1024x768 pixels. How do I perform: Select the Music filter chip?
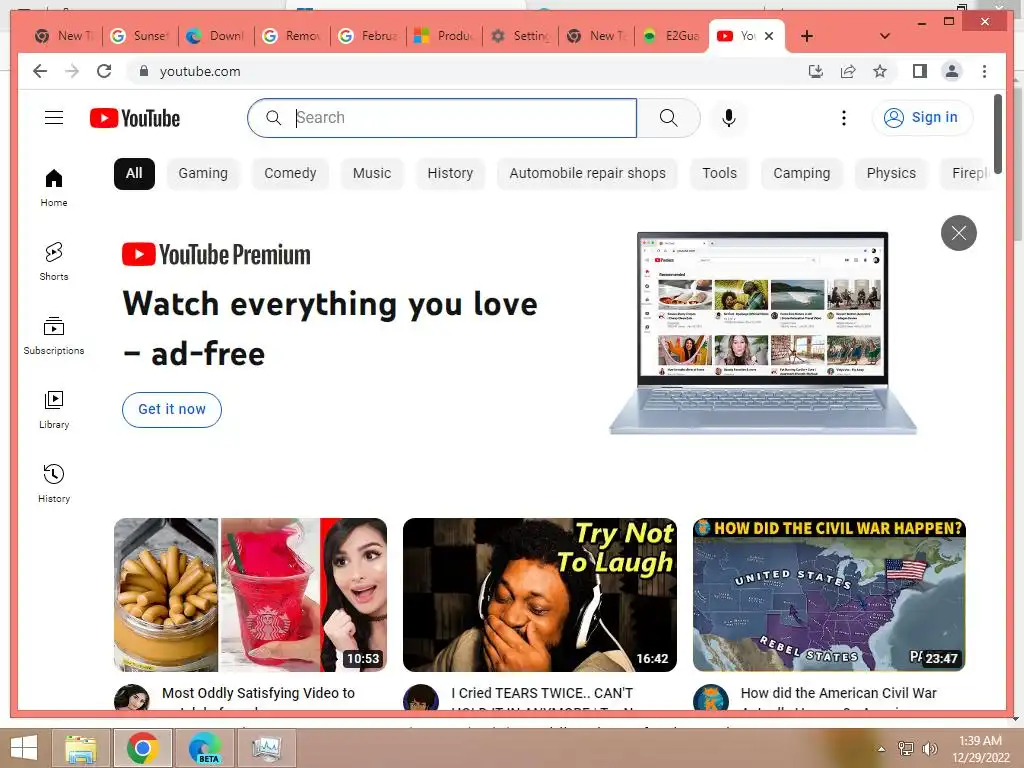pyautogui.click(x=372, y=174)
